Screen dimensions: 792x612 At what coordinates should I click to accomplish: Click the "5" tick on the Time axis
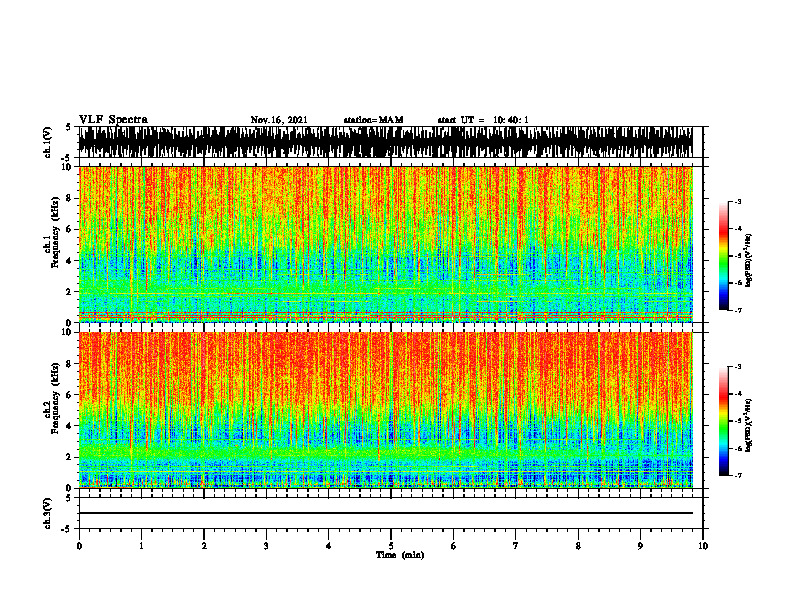click(391, 546)
